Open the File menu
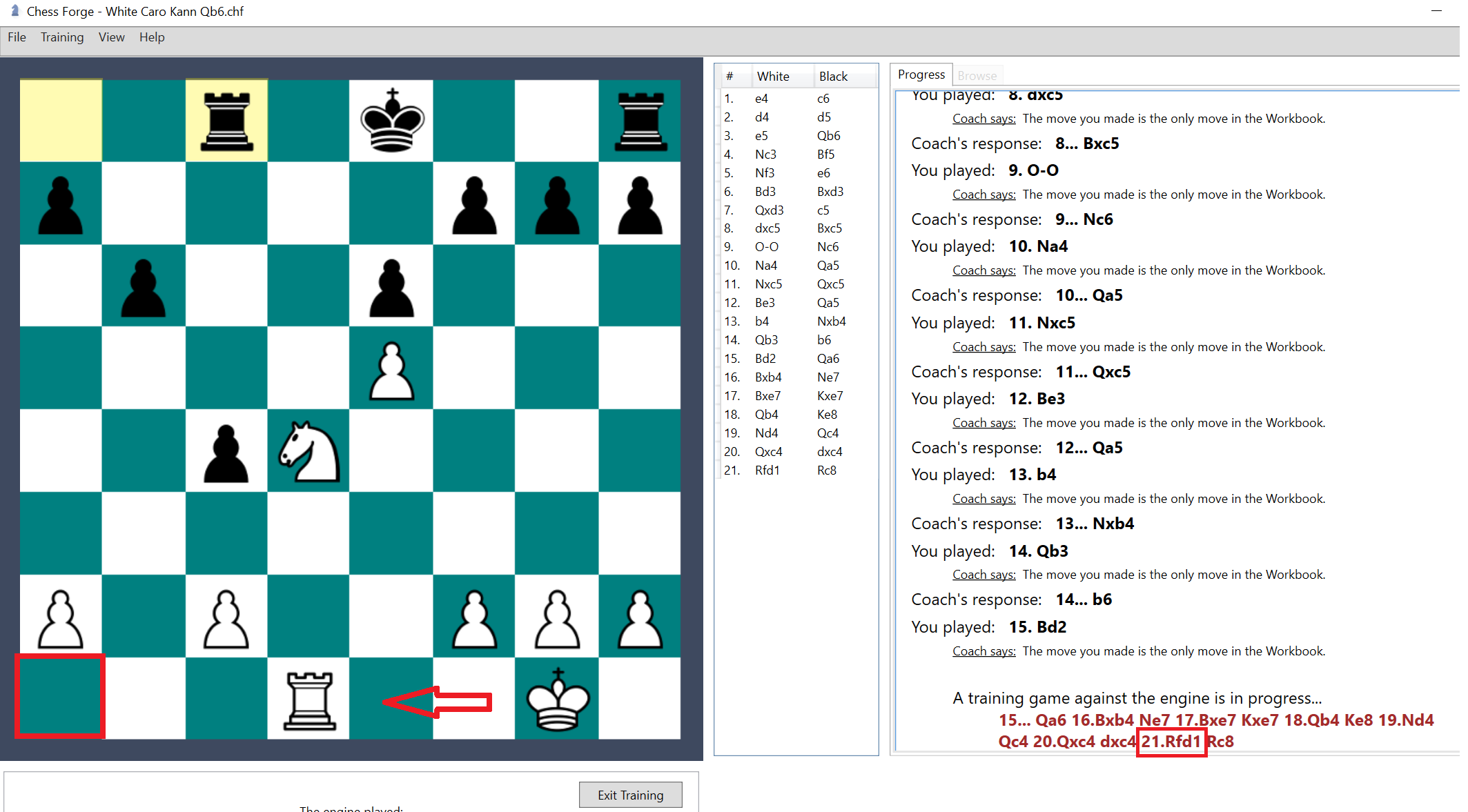1468x812 pixels. click(x=16, y=37)
